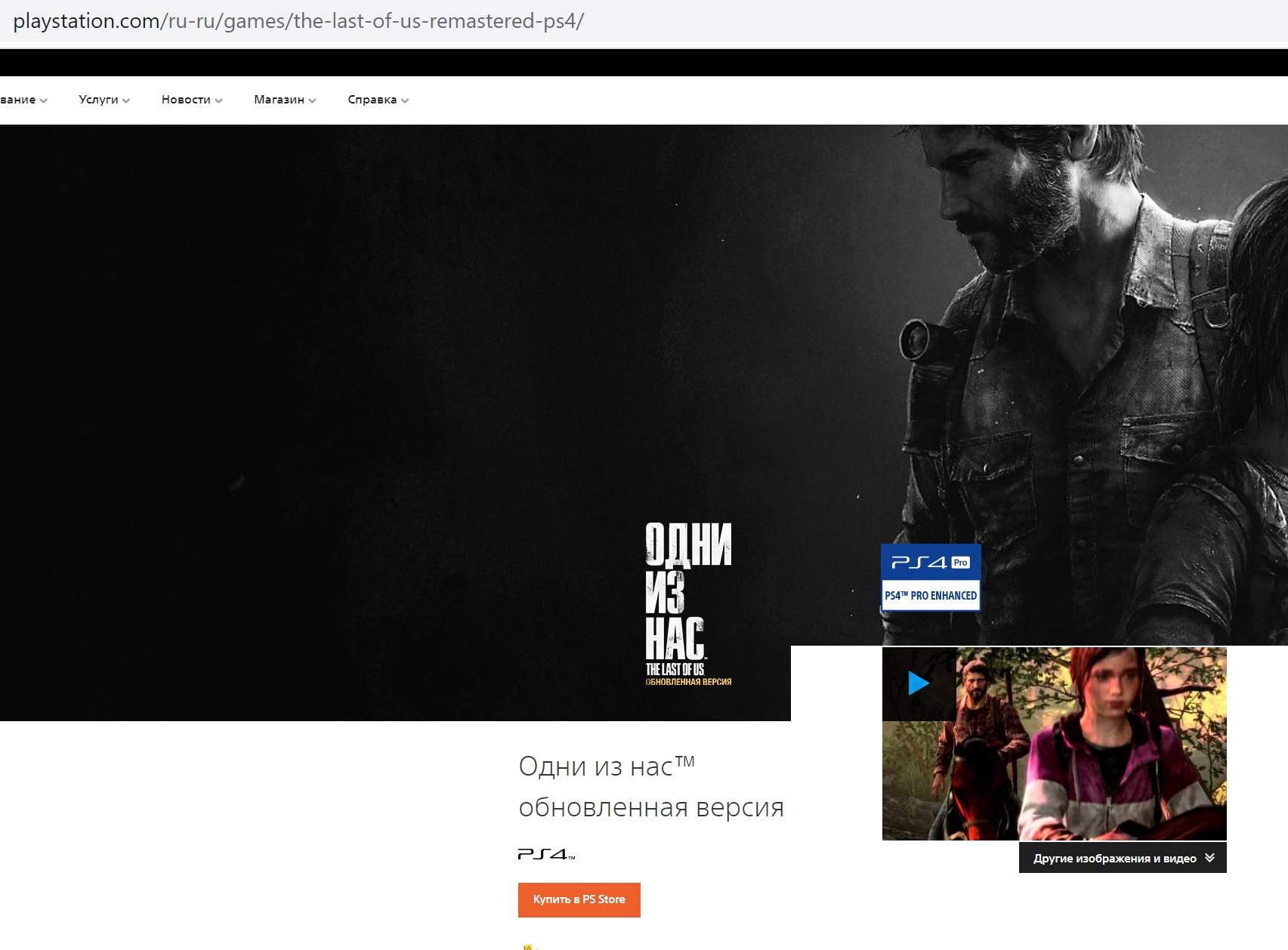
Task: Click the Одни из нас game logo
Action: tap(688, 604)
